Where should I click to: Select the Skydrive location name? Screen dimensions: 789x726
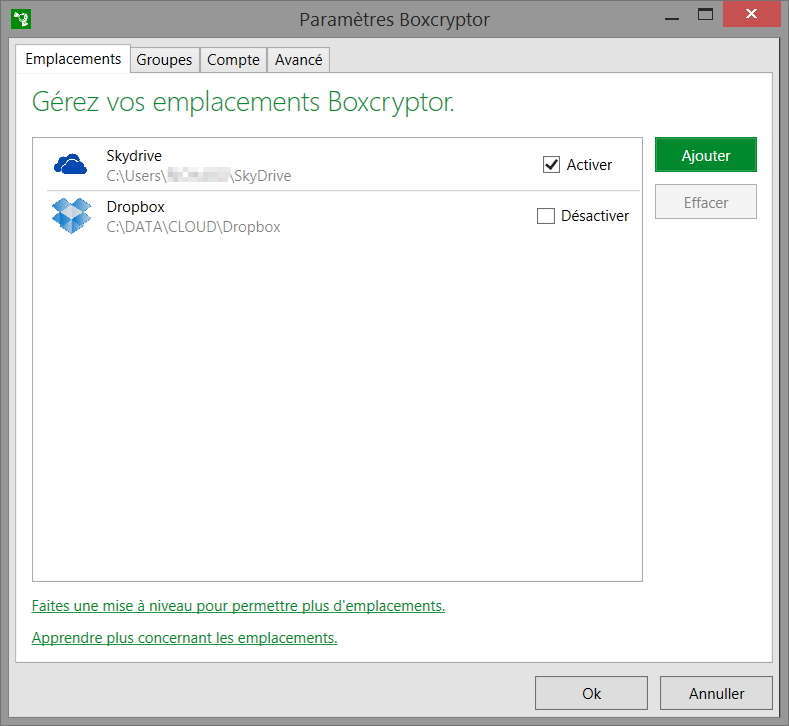(134, 156)
